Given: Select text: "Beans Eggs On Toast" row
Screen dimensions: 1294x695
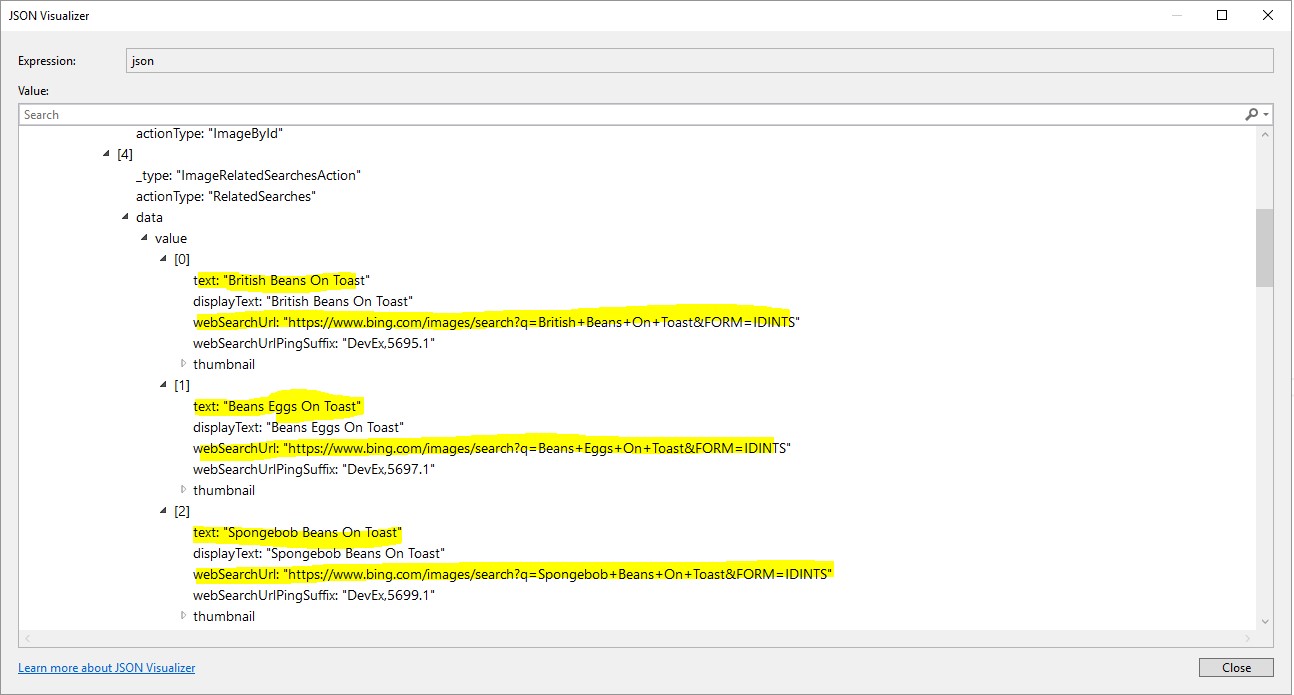Looking at the screenshot, I should [x=277, y=406].
